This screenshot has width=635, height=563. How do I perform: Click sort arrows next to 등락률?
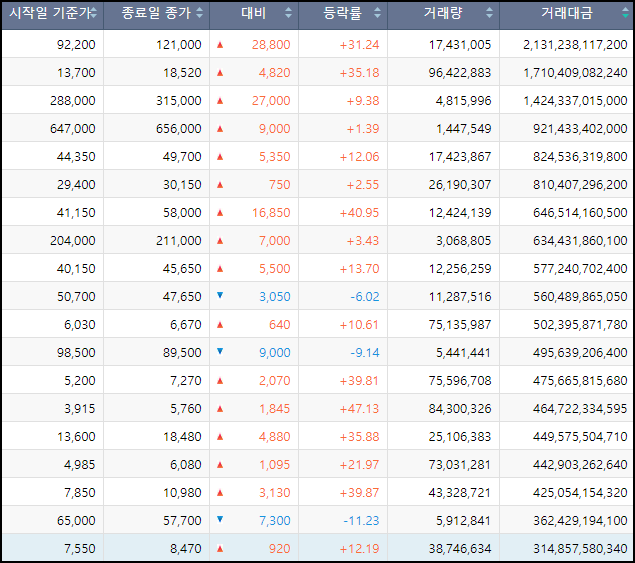click(x=377, y=13)
